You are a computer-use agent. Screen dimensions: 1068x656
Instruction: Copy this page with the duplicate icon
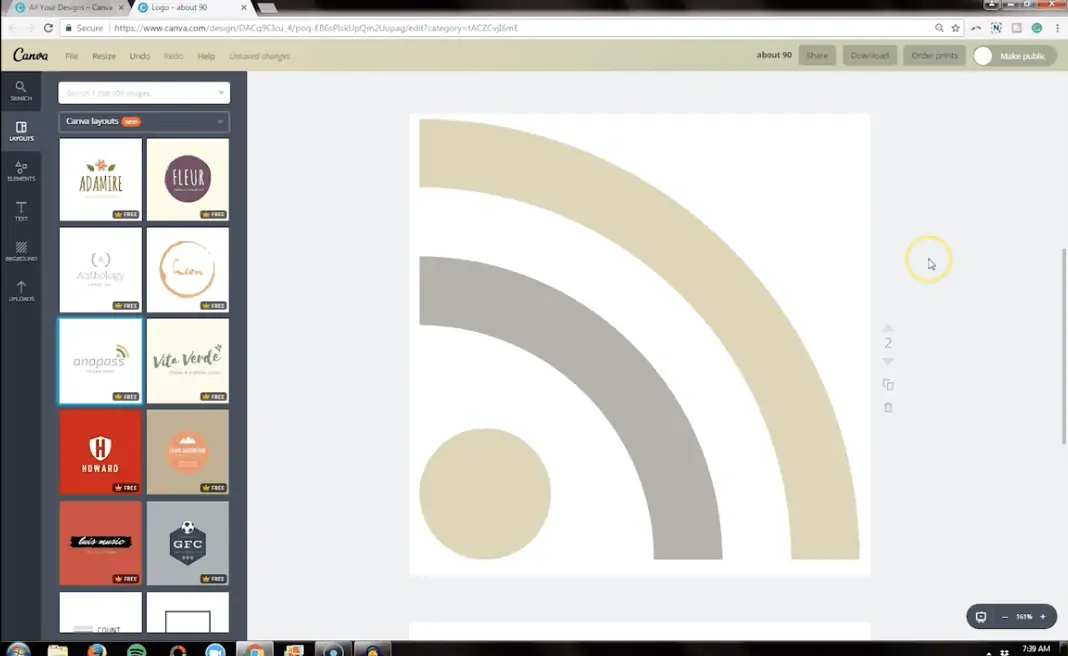(888, 384)
